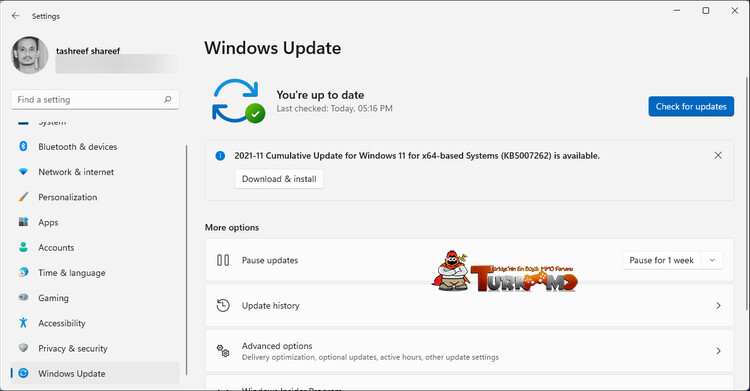Click the Pause updates icon

pyautogui.click(x=223, y=260)
